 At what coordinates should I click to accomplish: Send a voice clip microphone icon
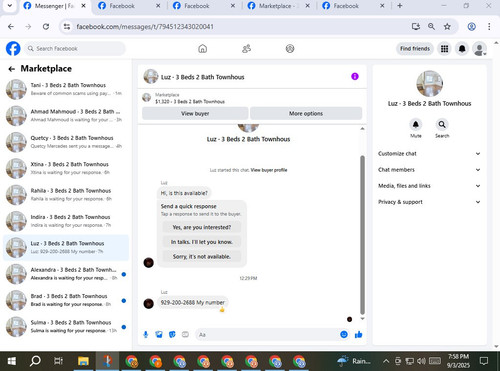[x=146, y=334]
